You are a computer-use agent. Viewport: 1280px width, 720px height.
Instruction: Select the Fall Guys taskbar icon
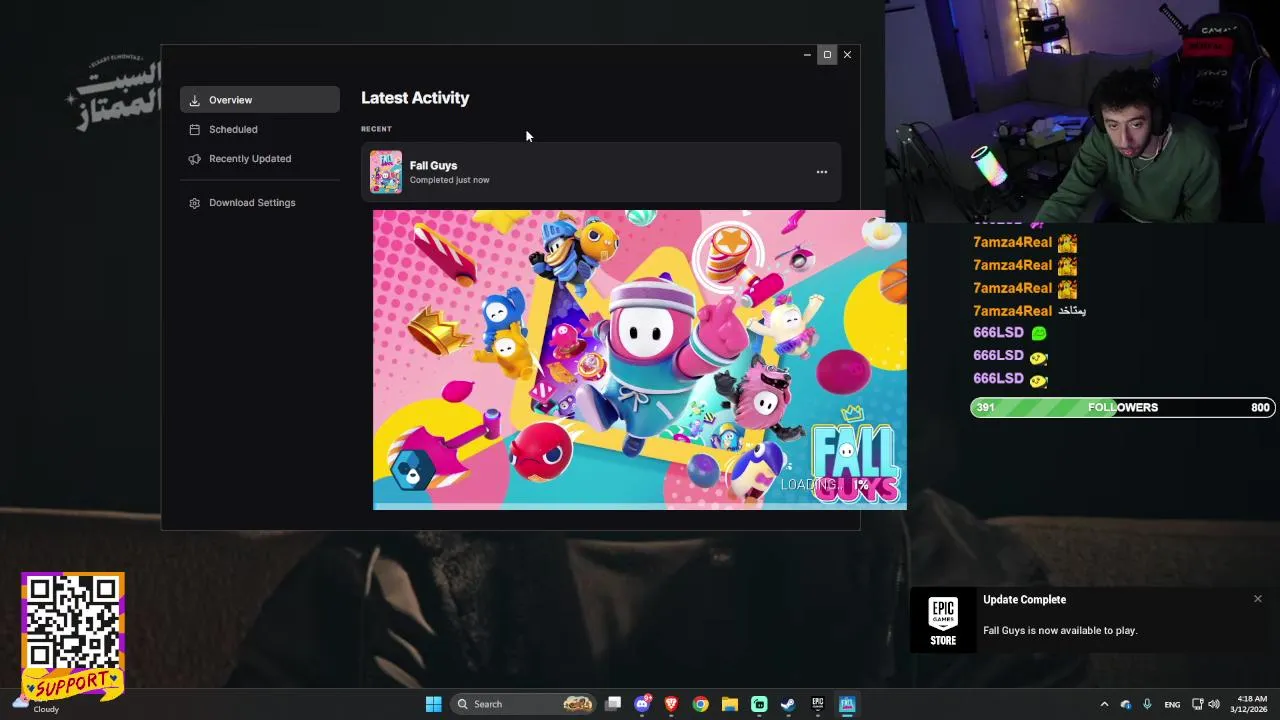(x=847, y=704)
